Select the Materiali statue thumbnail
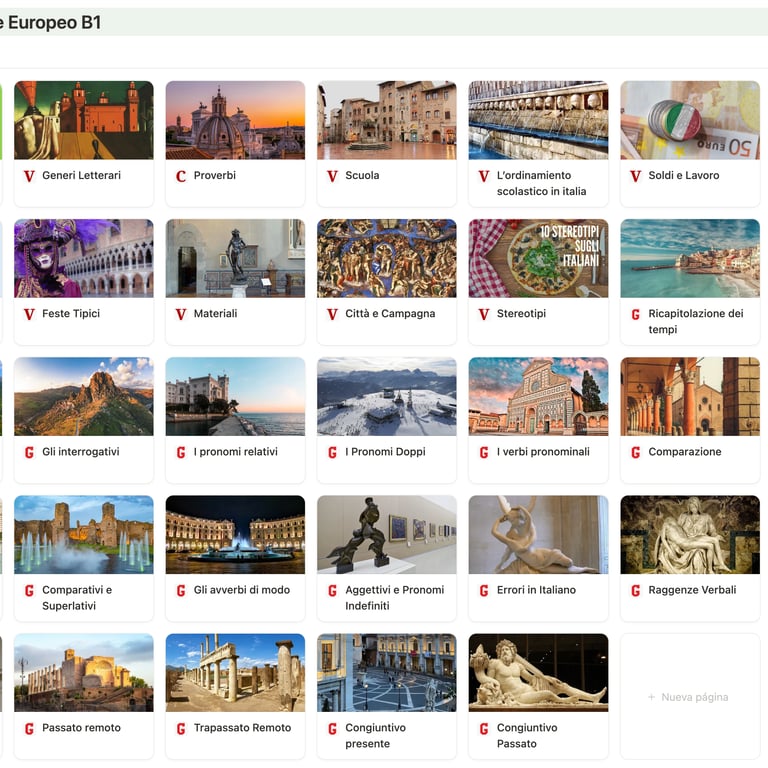768x768 pixels. (235, 258)
